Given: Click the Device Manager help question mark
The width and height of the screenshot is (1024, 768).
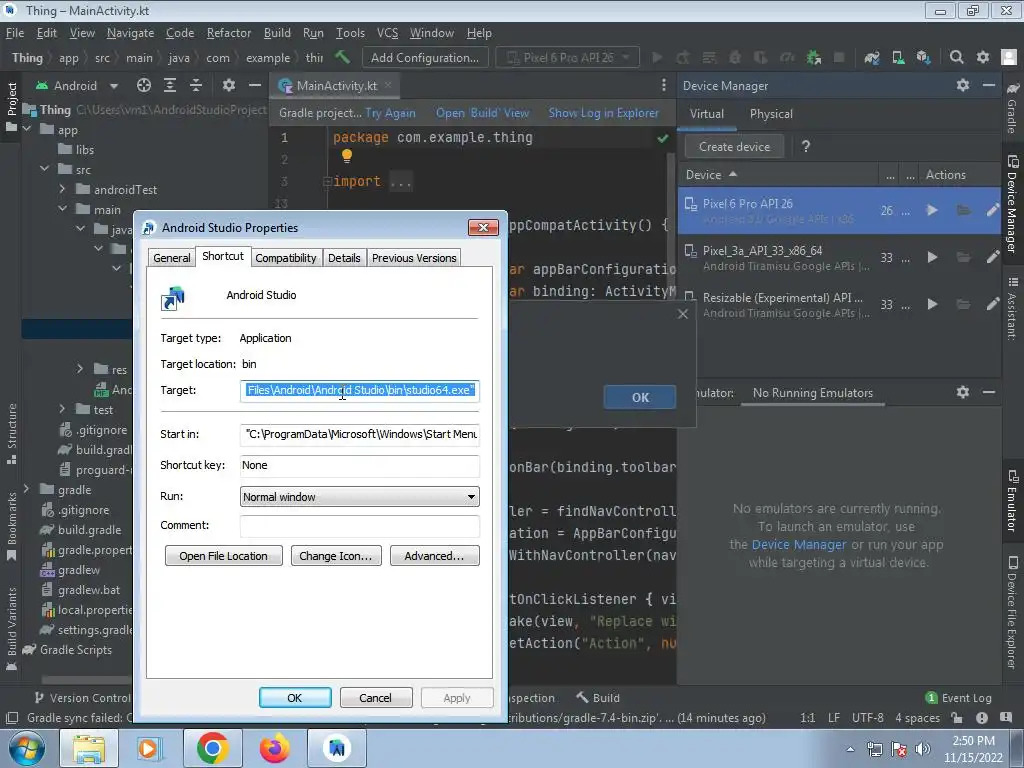Looking at the screenshot, I should click(806, 147).
